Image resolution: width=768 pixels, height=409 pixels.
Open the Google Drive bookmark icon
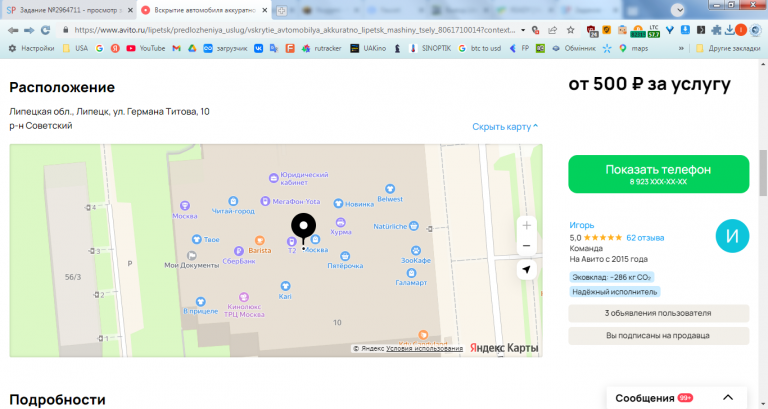192,48
